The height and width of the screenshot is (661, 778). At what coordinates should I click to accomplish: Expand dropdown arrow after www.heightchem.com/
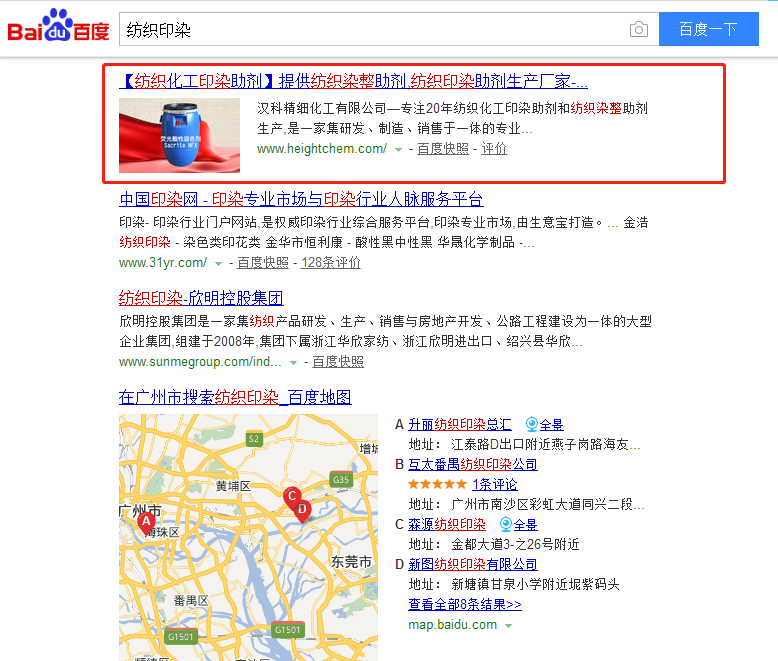[398, 150]
